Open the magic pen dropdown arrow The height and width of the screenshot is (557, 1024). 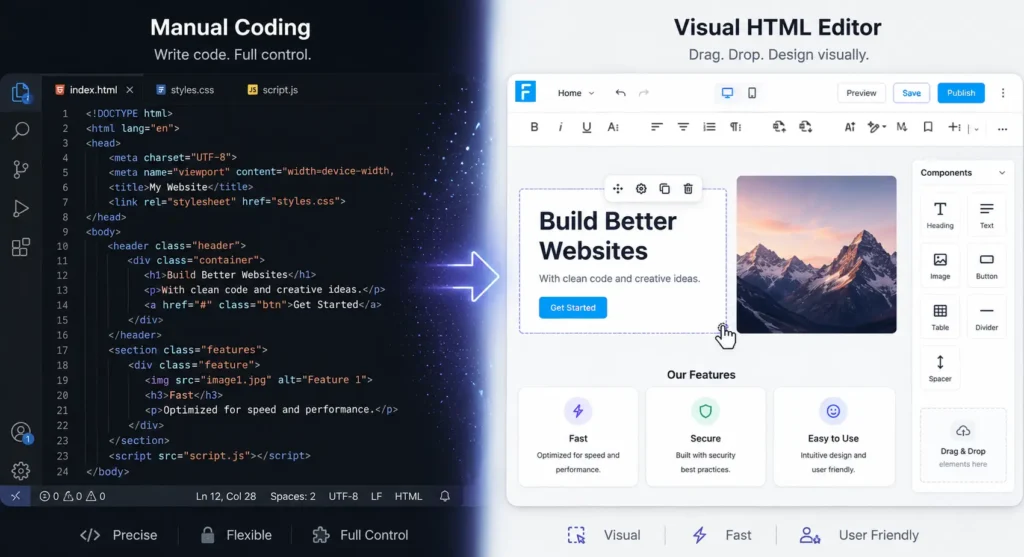click(884, 127)
